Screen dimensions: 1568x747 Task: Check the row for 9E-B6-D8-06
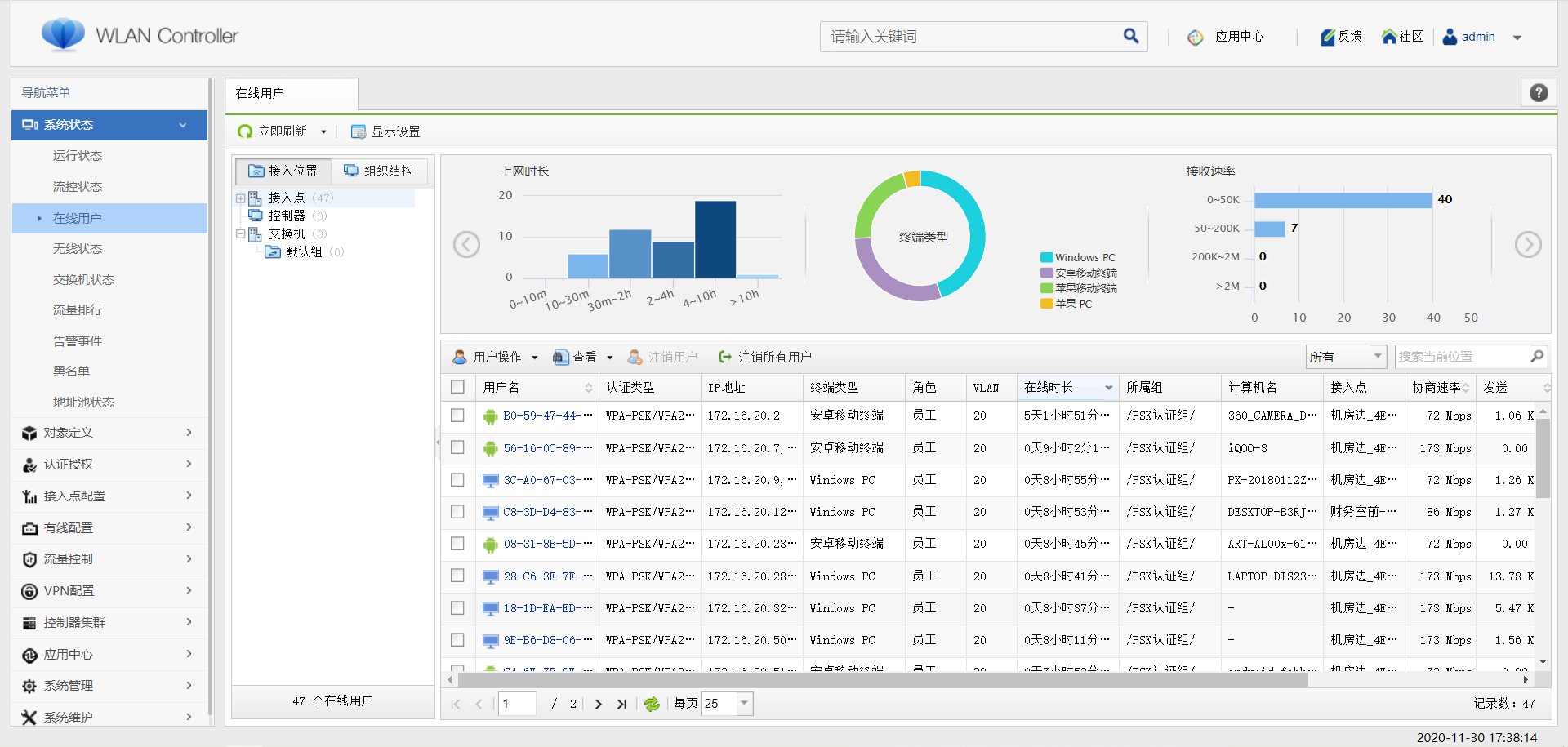click(x=457, y=640)
